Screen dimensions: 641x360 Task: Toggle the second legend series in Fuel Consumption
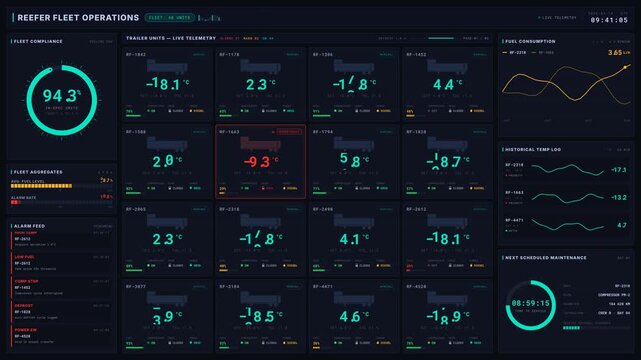543,53
